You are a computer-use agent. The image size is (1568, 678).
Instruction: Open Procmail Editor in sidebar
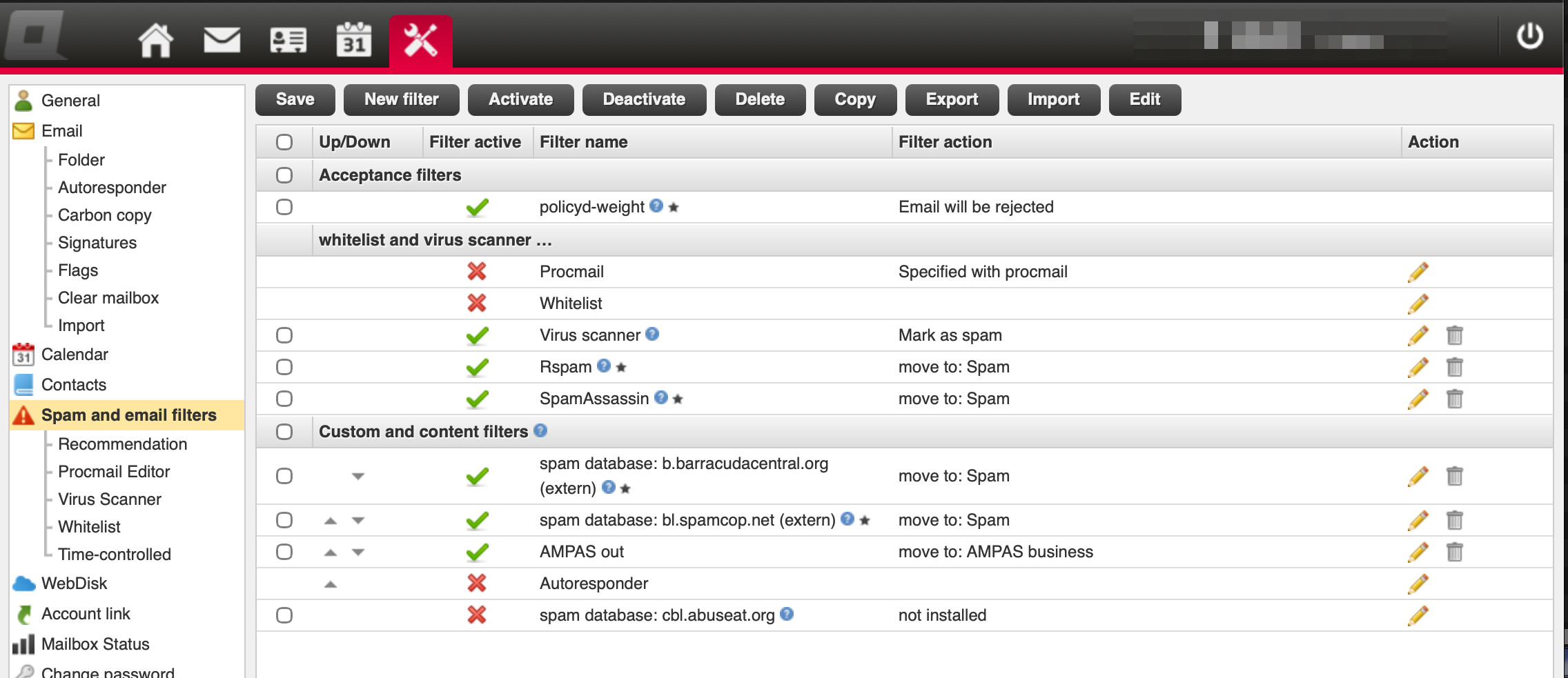[x=114, y=472]
